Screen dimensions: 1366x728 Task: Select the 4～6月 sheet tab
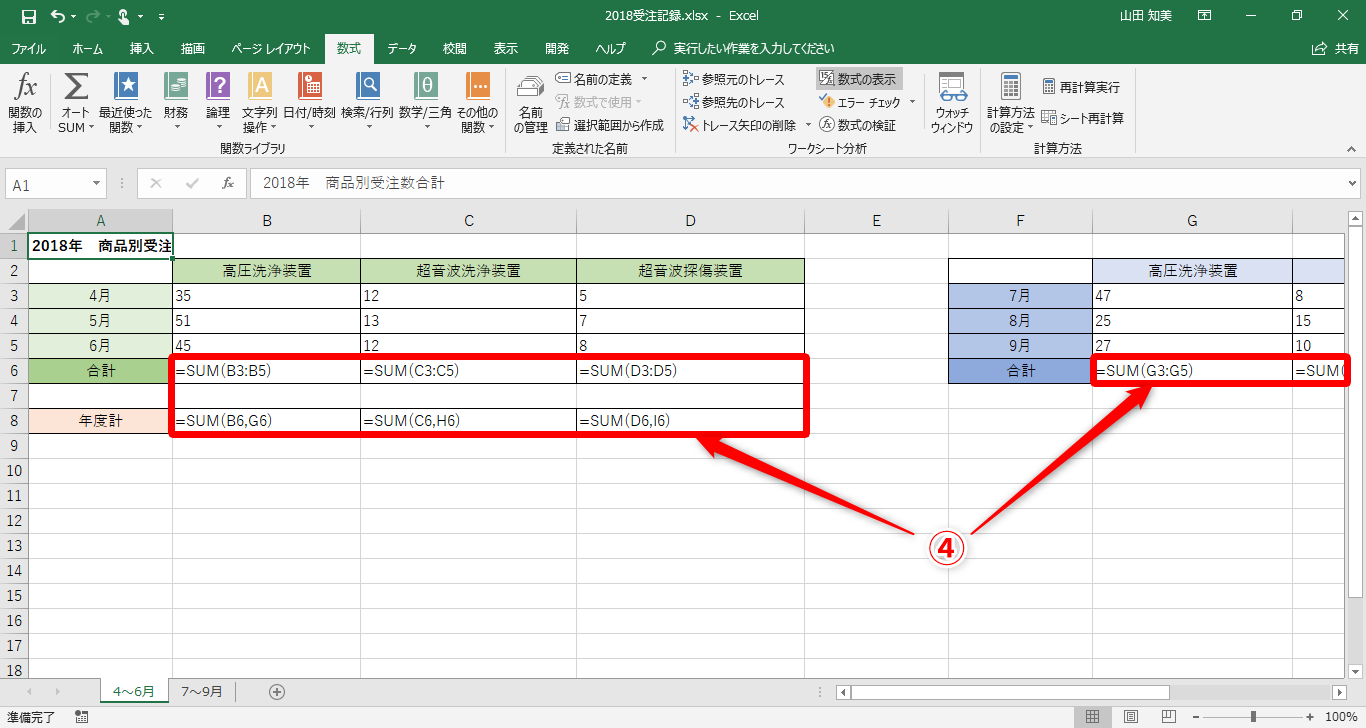click(x=133, y=691)
